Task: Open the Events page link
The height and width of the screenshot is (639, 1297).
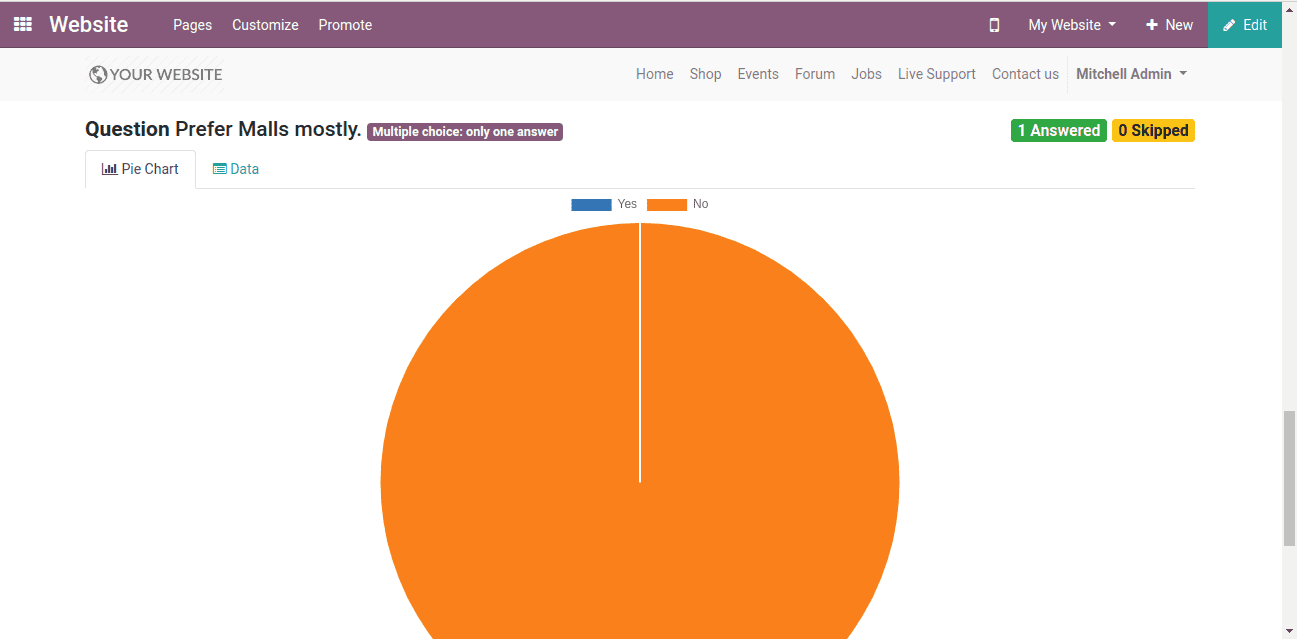Action: pos(758,74)
